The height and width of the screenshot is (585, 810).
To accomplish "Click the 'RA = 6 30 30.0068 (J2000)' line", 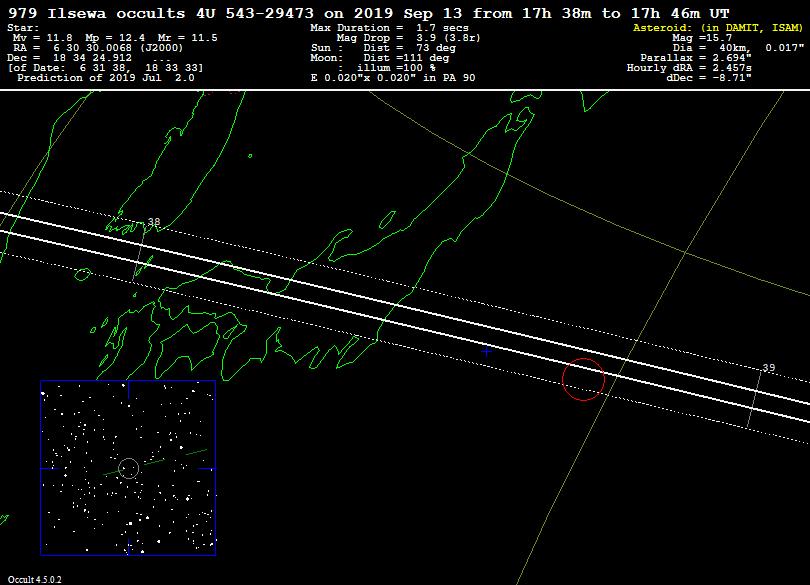I will [x=98, y=48].
